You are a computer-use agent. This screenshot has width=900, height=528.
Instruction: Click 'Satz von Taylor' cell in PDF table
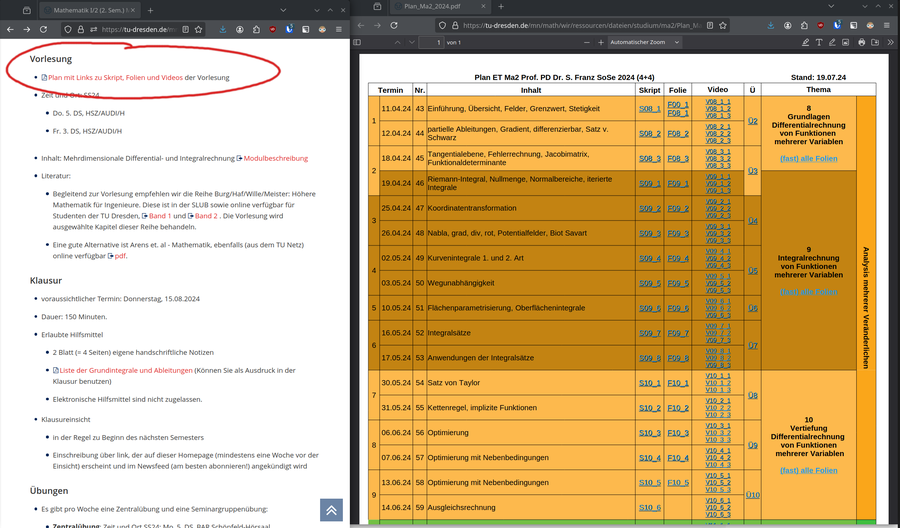click(x=531, y=383)
